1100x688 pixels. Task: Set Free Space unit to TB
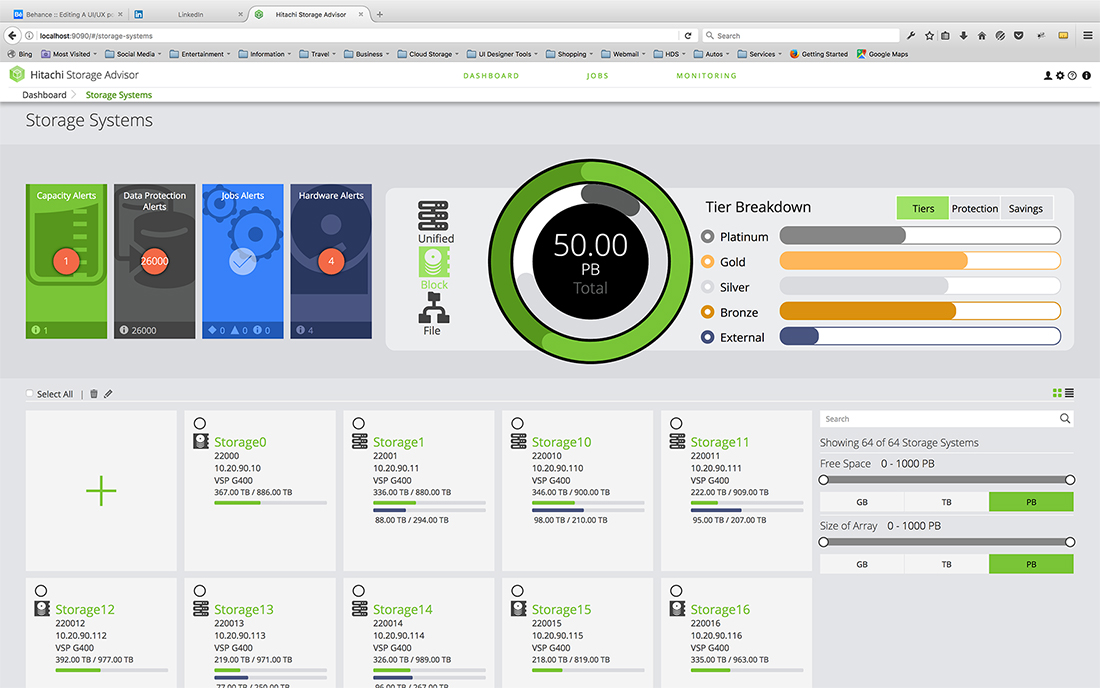(946, 502)
